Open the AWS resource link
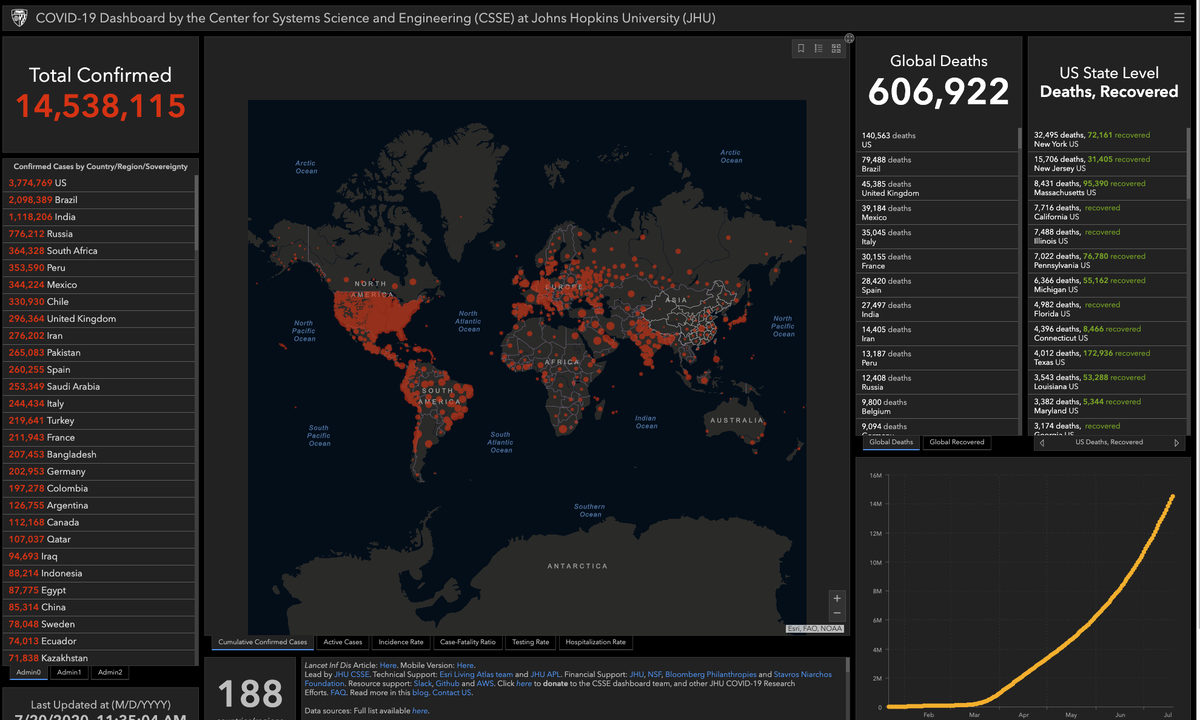The image size is (1200, 720). point(485,684)
